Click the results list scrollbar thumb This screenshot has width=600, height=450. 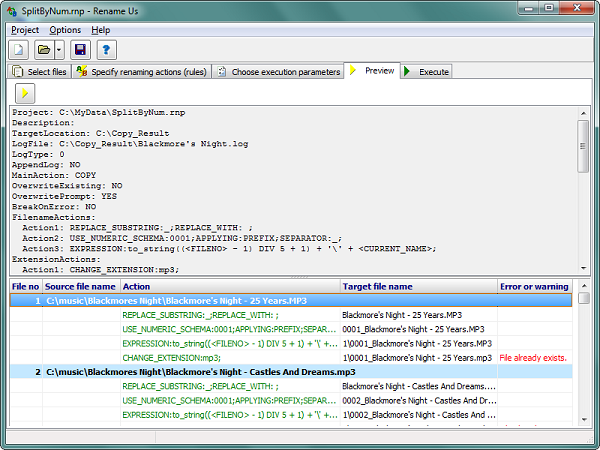click(584, 298)
